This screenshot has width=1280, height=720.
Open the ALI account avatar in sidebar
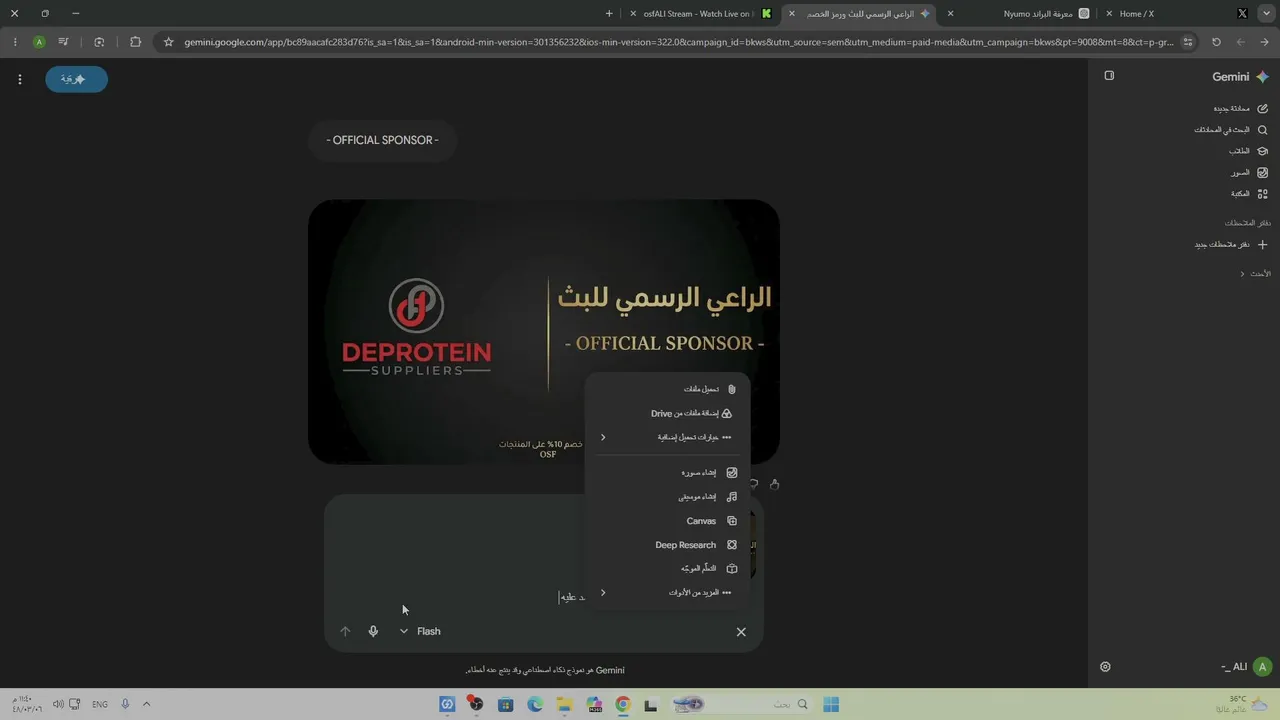[x=1262, y=667]
